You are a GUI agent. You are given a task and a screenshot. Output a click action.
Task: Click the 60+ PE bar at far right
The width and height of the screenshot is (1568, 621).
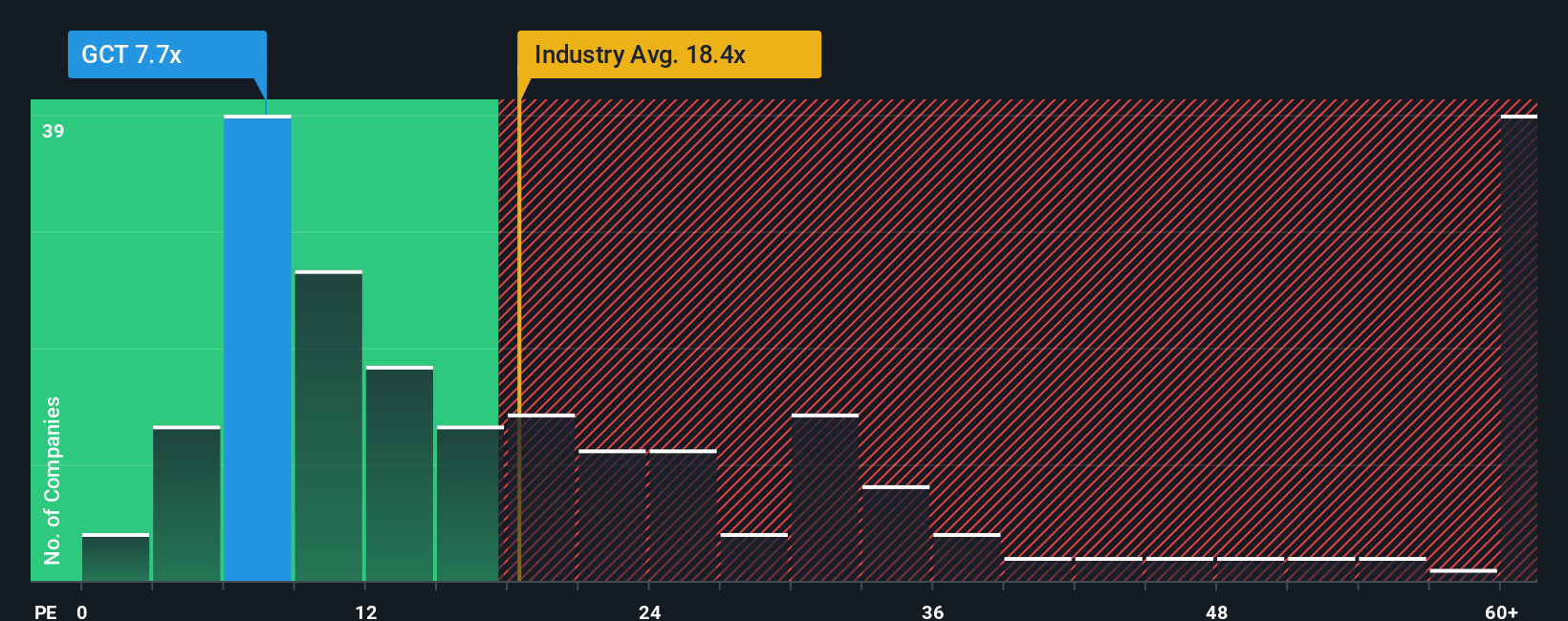1518,348
